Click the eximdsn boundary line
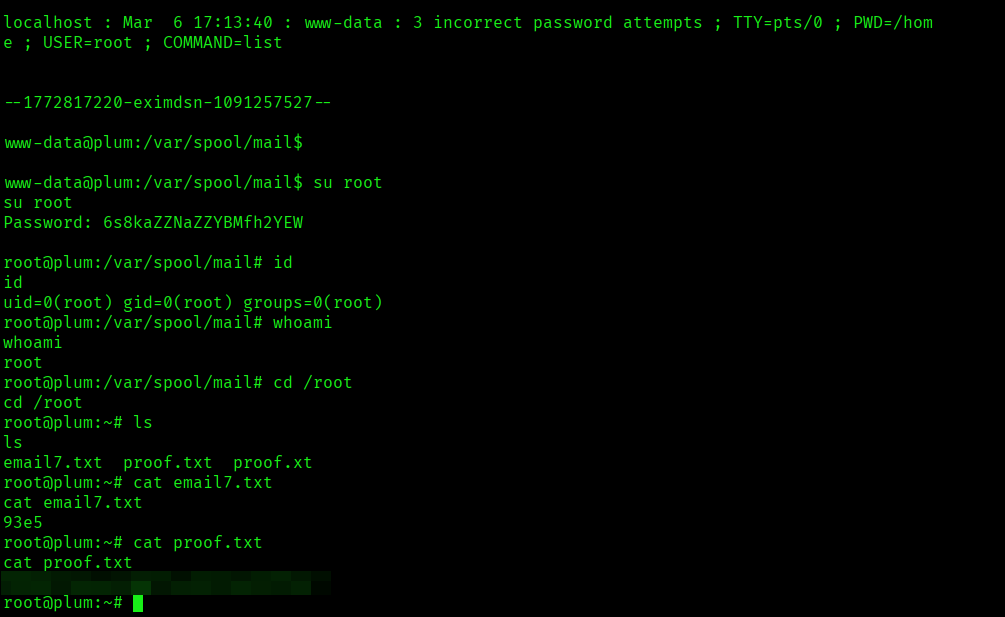1005x617 pixels. pos(167,102)
